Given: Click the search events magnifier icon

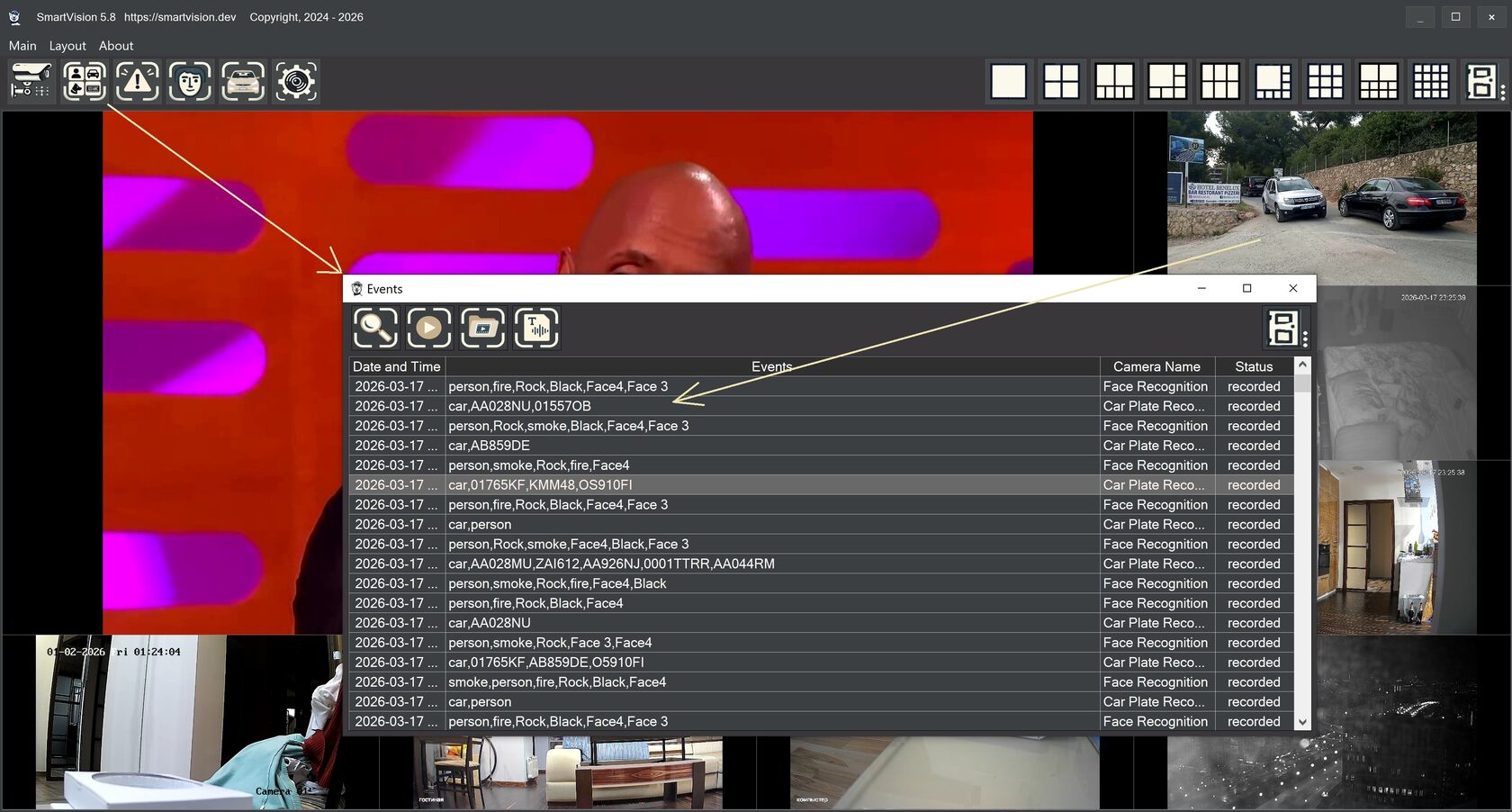Looking at the screenshot, I should [x=375, y=328].
